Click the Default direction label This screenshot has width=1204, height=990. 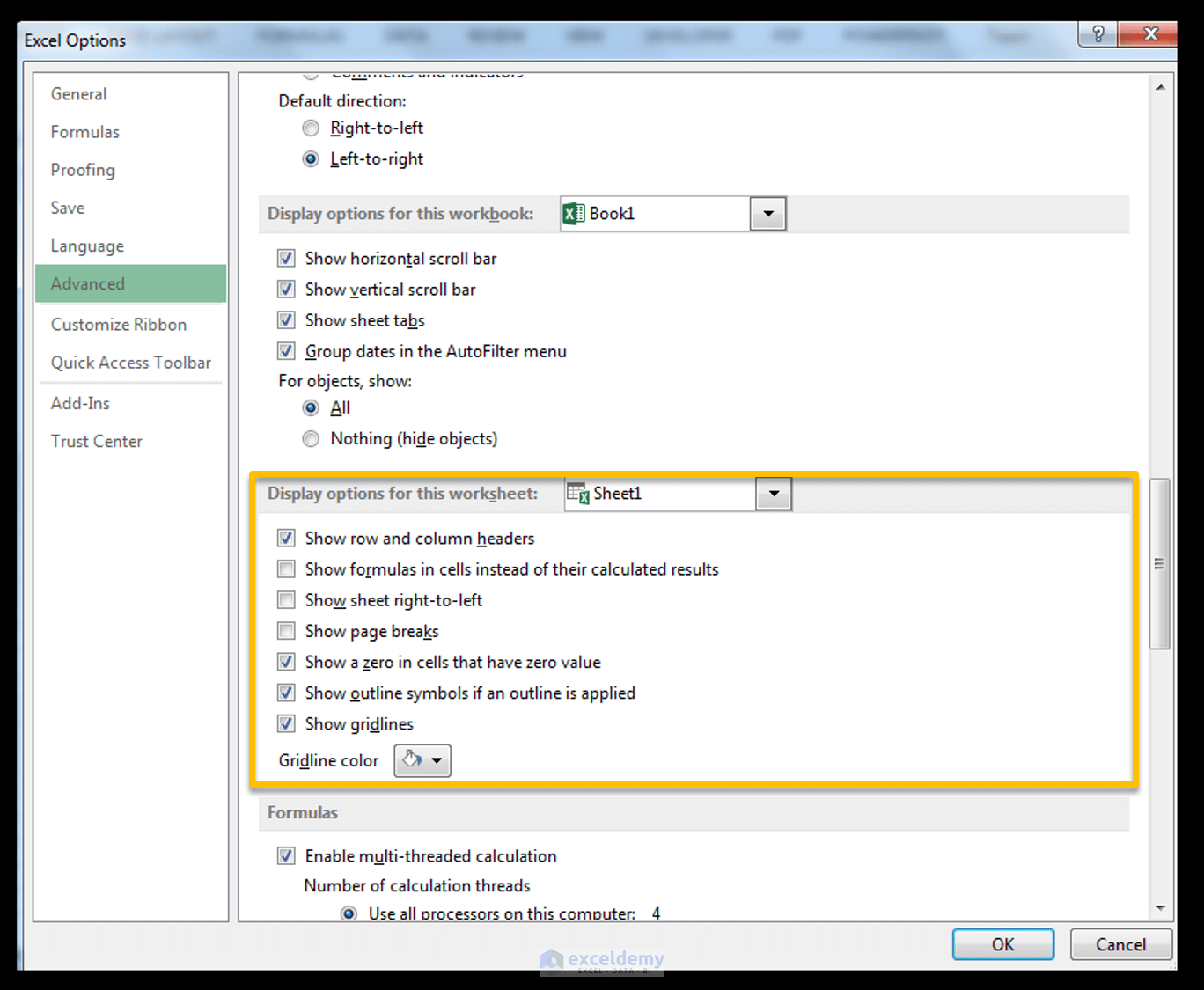tap(342, 101)
